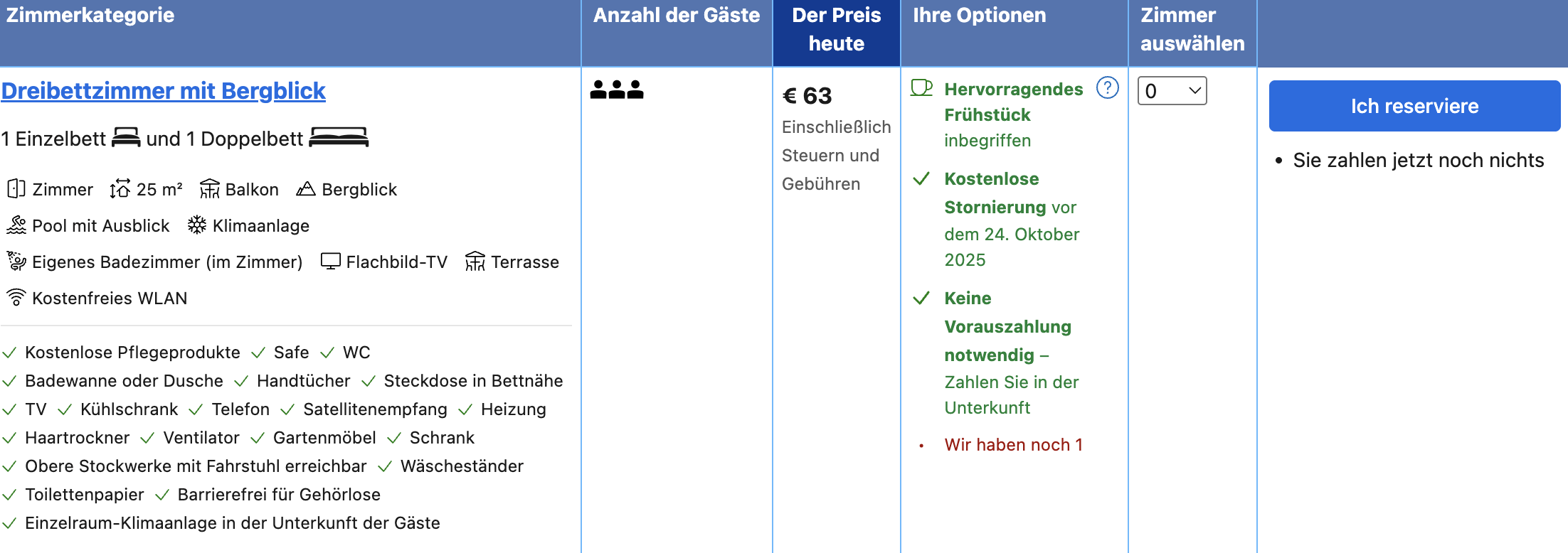Click the Kostenfreies WLAN wifi icon
The height and width of the screenshot is (553, 1568).
click(x=16, y=297)
